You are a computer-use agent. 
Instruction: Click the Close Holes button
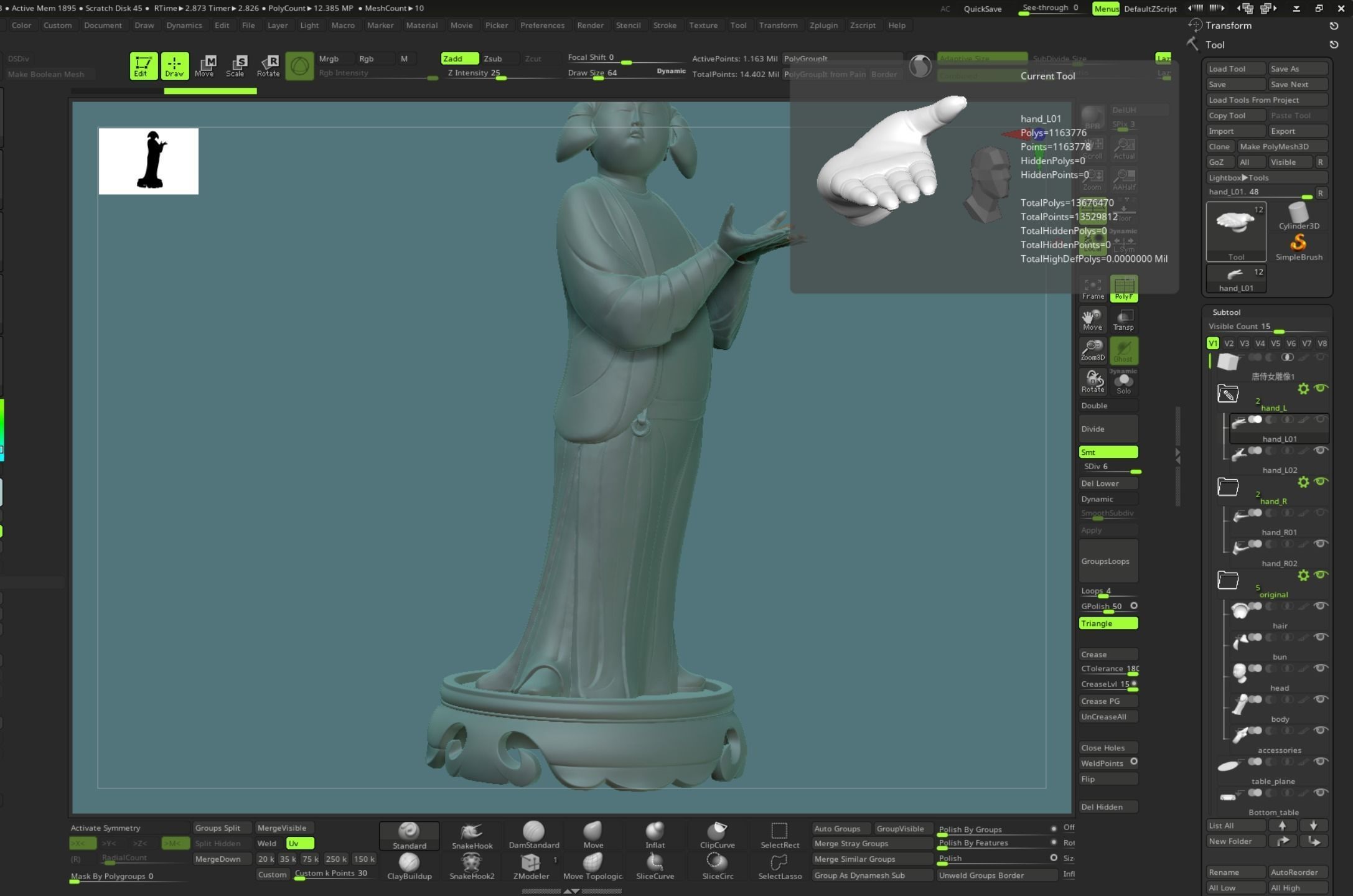(1108, 748)
